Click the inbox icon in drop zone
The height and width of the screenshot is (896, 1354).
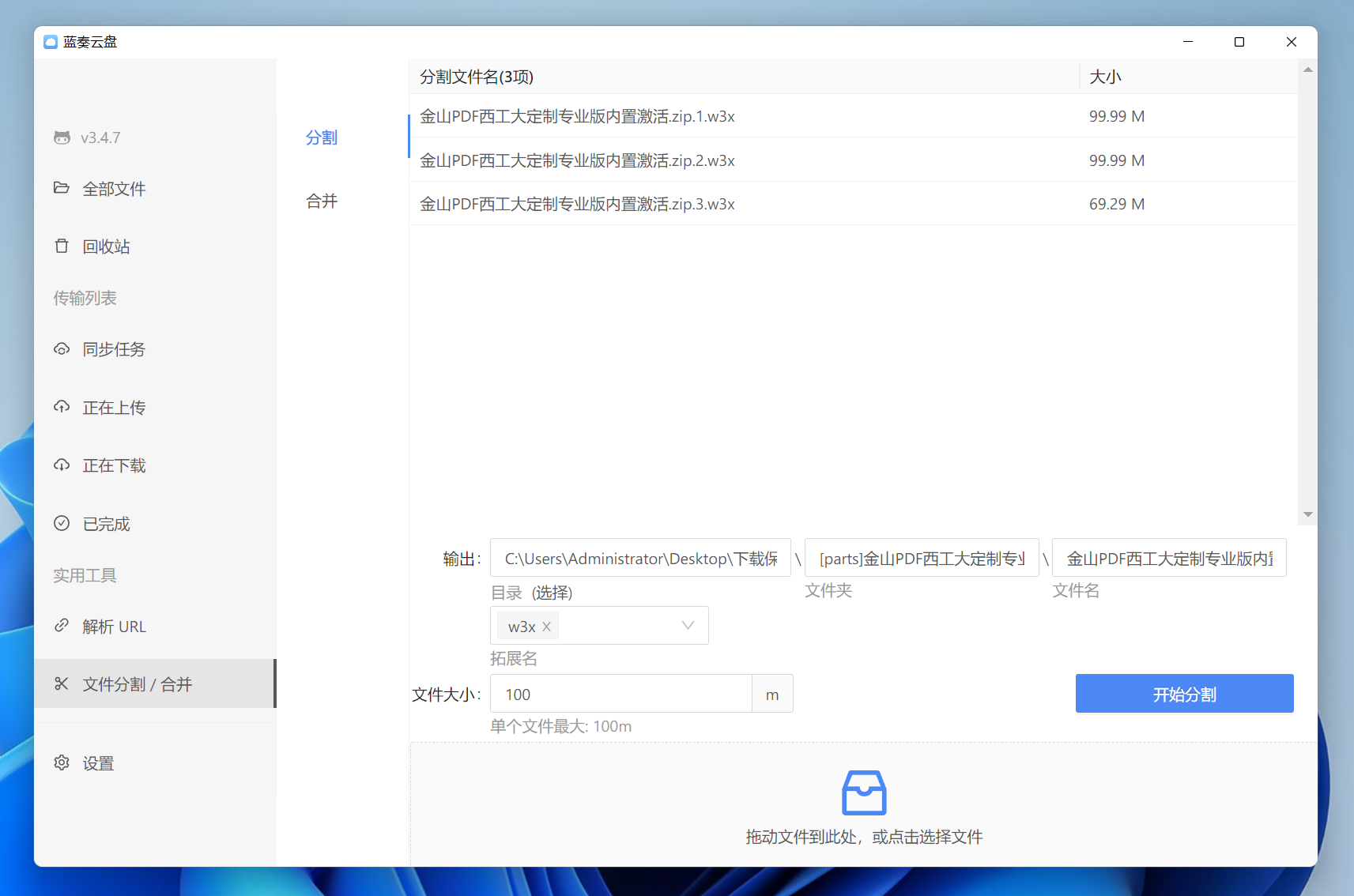click(864, 792)
